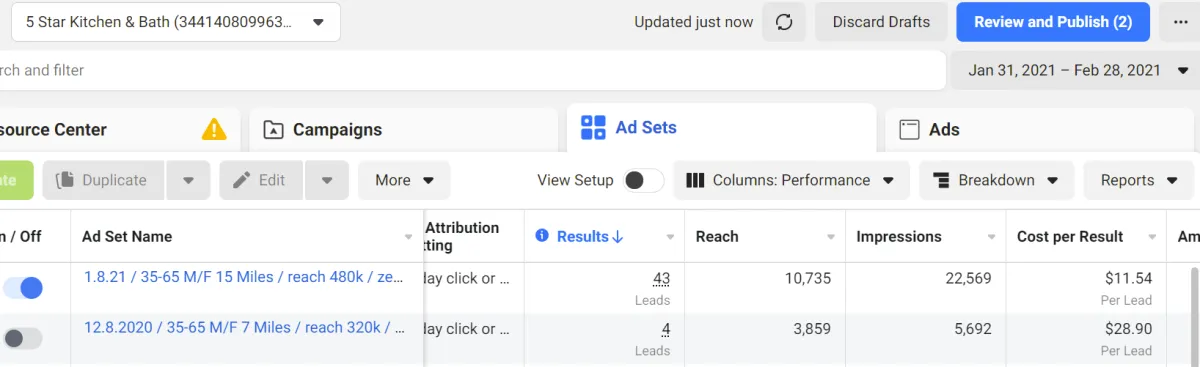Click the Campaigns folder icon

pos(273,130)
